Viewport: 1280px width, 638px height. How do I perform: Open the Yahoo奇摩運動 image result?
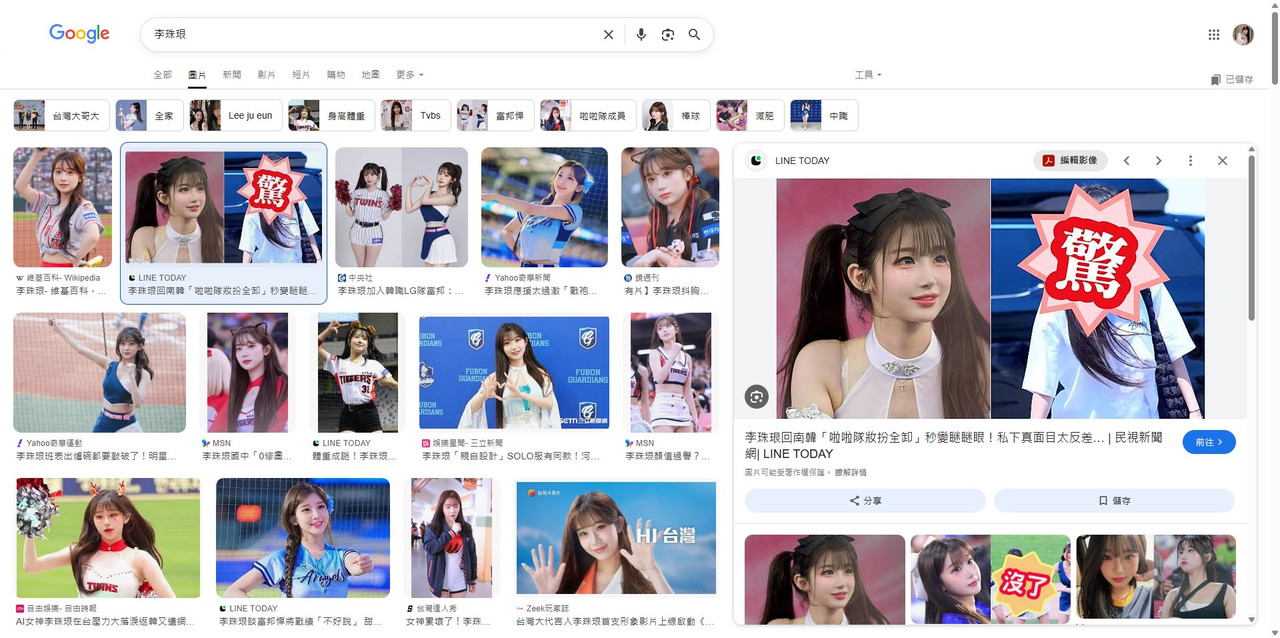pos(99,373)
